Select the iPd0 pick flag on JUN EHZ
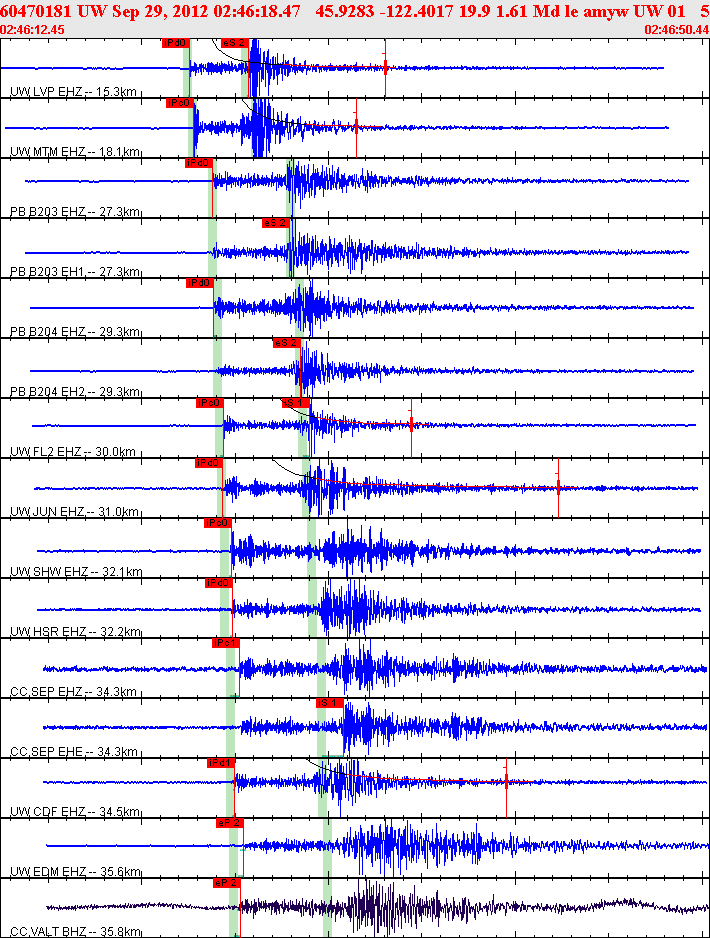Viewport: 710px width, 938px height. click(x=209, y=463)
